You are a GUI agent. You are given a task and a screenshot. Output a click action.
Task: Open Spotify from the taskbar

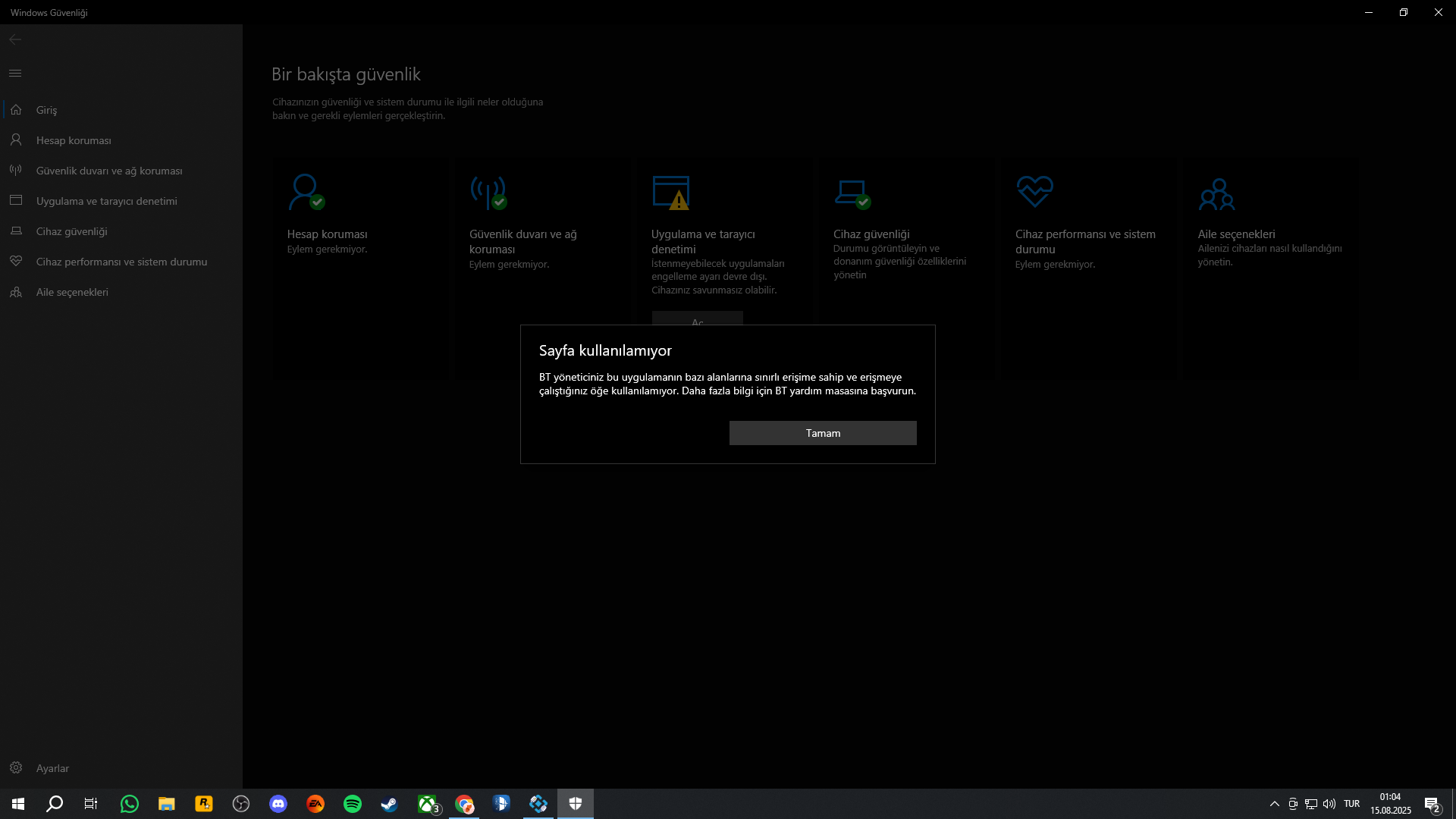pyautogui.click(x=353, y=804)
